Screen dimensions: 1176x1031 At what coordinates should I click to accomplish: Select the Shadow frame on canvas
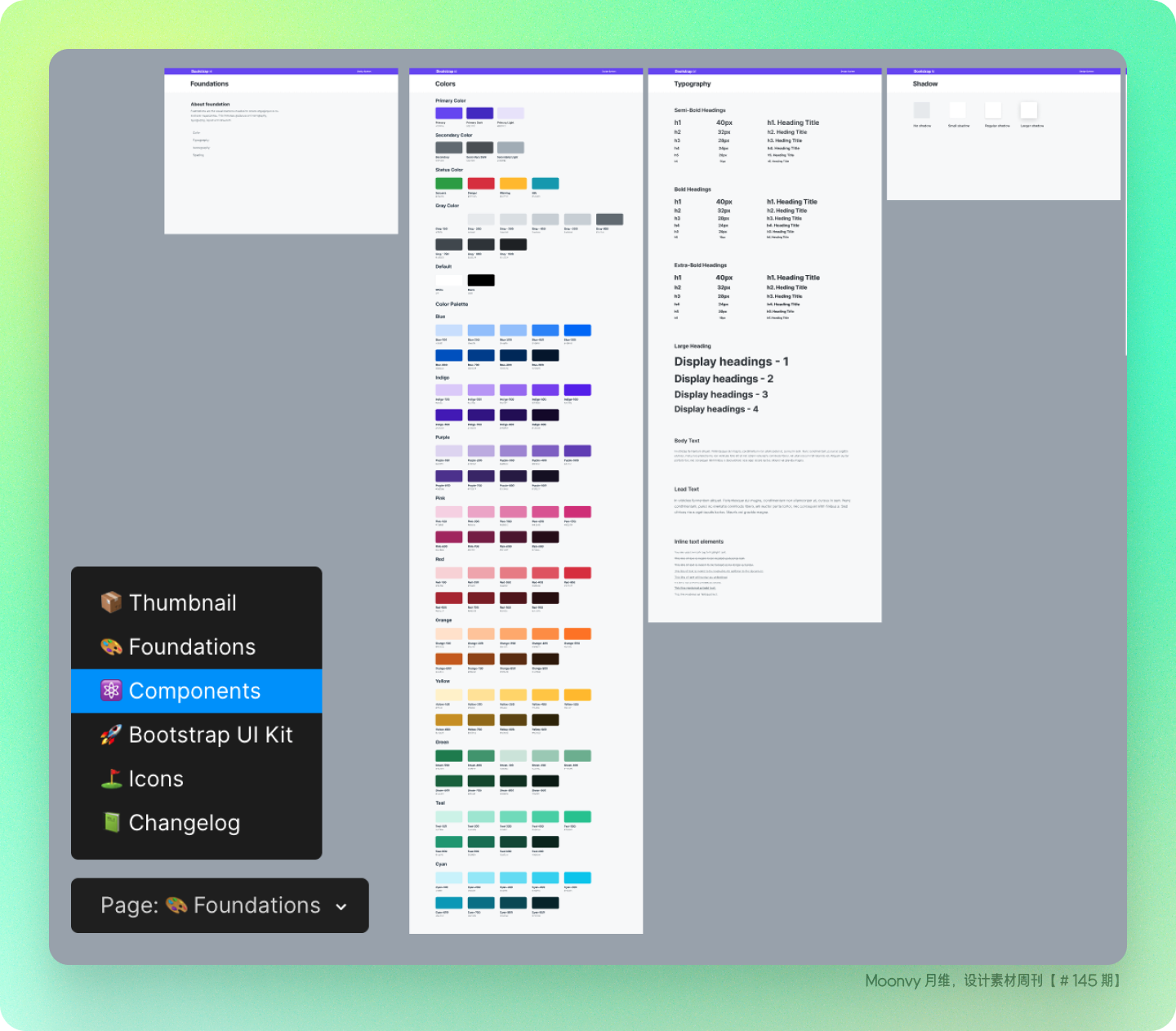[x=1004, y=134]
